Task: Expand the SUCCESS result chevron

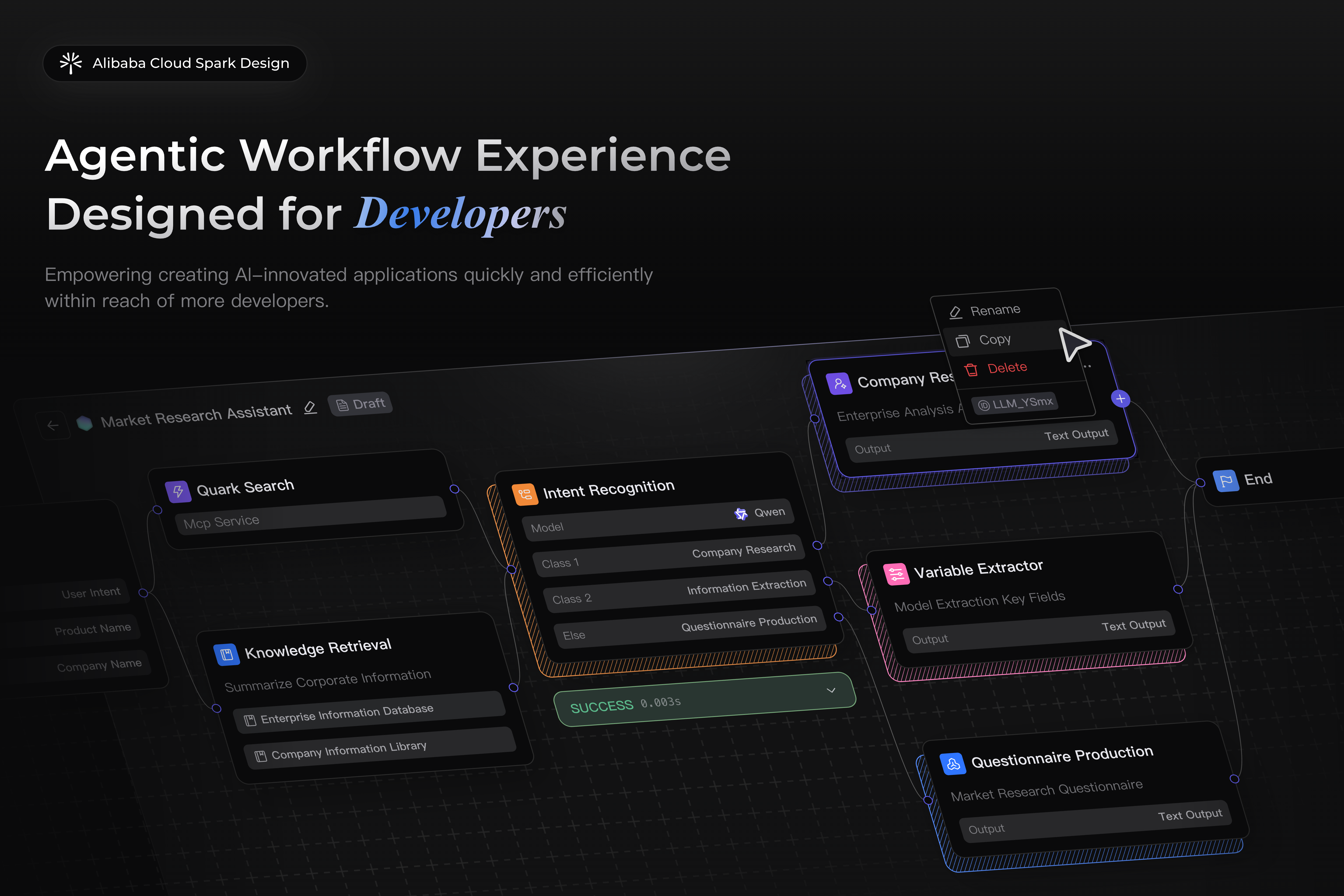Action: [x=831, y=690]
